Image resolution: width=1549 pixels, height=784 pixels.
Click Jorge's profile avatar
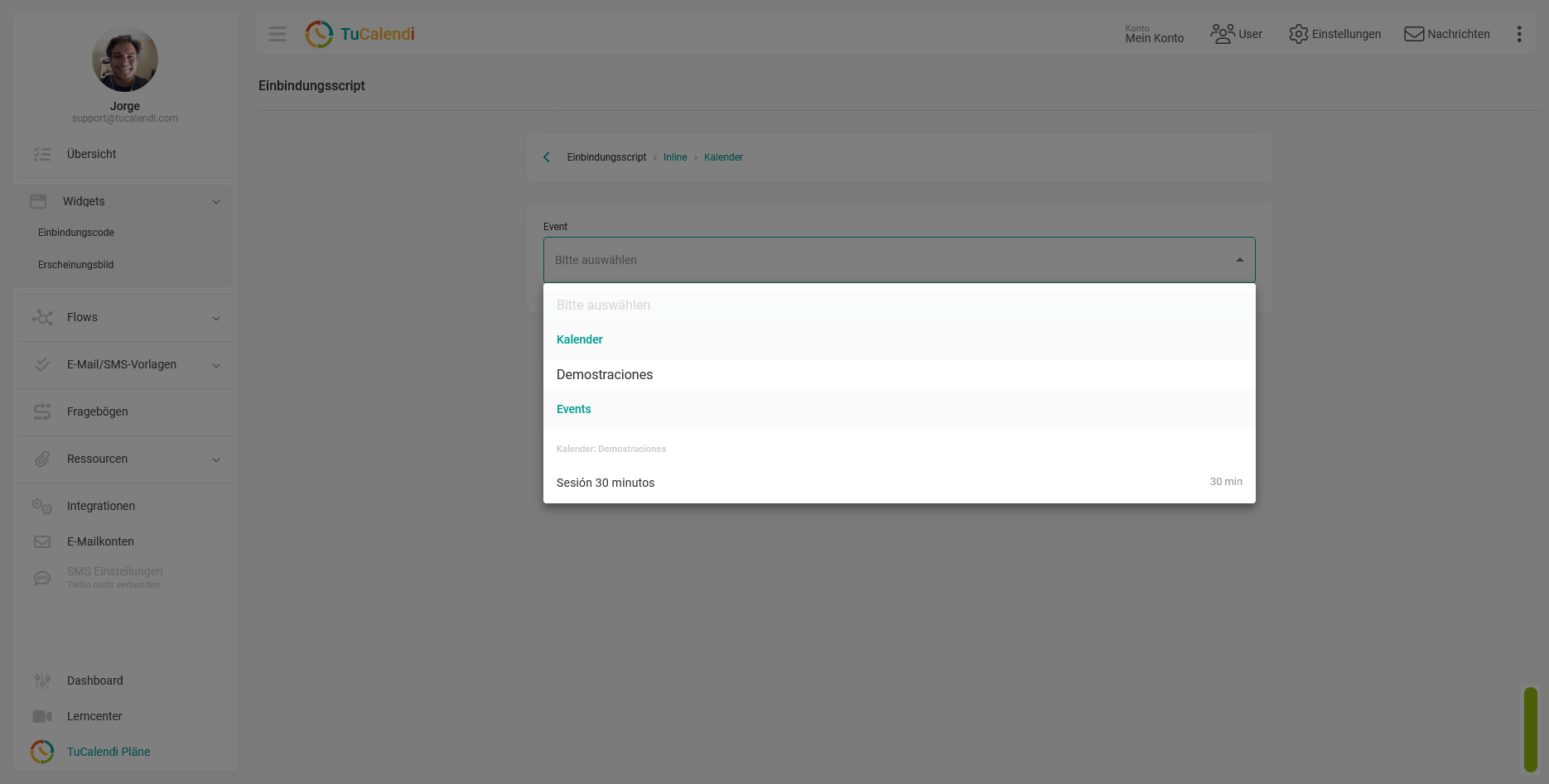(125, 60)
